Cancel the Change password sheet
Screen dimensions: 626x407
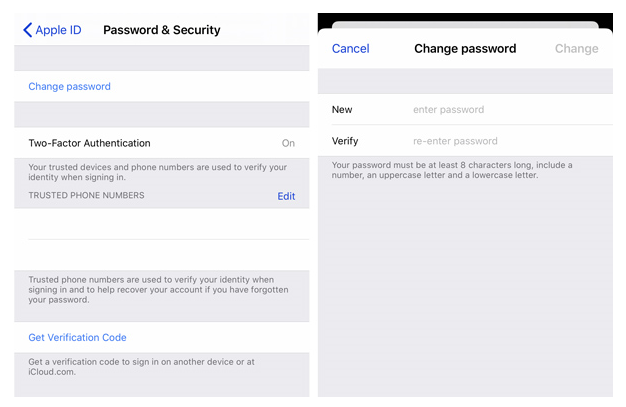pos(350,49)
